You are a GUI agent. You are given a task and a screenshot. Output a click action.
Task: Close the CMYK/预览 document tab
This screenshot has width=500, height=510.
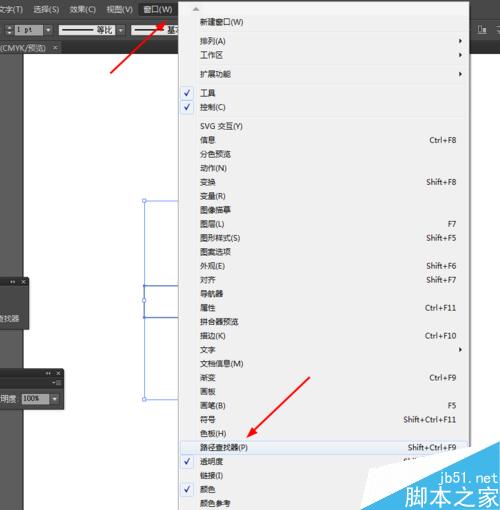point(55,48)
